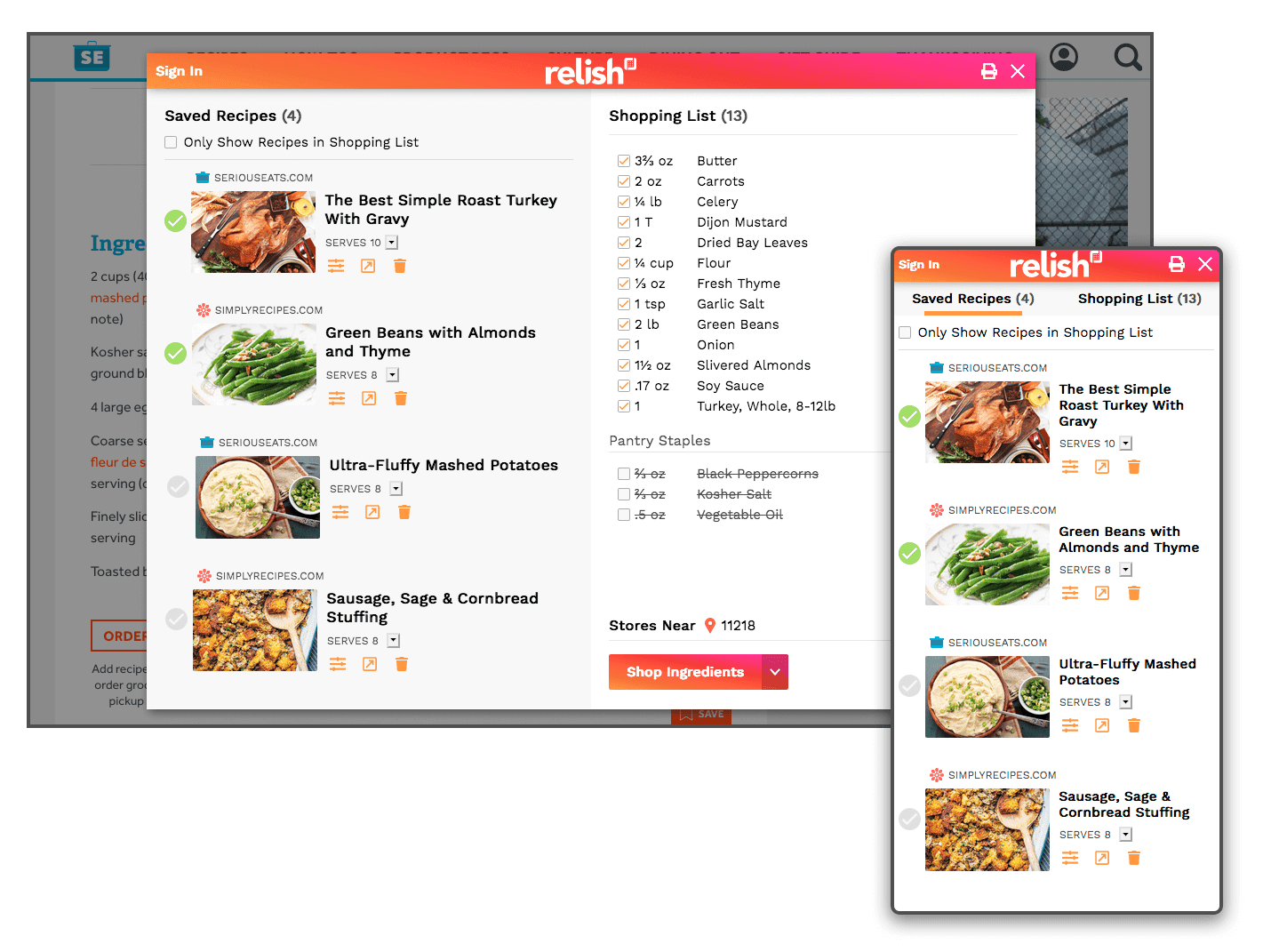Screen dimensions: 1263x952
Task: Open Roast Turkey recipe link icon, large panel
Action: point(368,266)
